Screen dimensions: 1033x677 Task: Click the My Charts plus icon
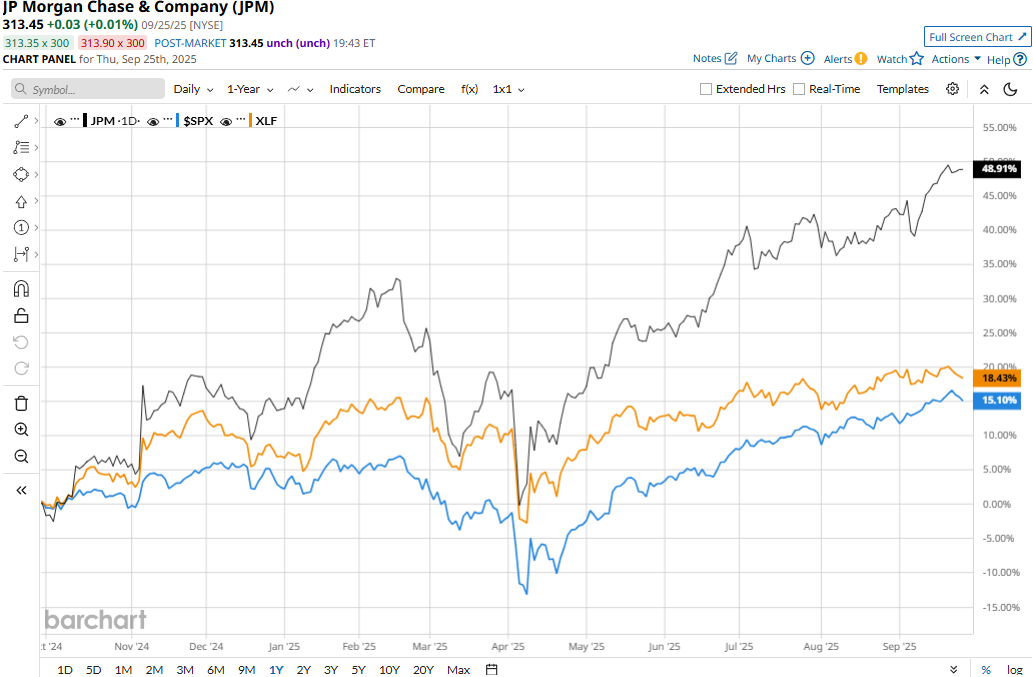(x=808, y=58)
